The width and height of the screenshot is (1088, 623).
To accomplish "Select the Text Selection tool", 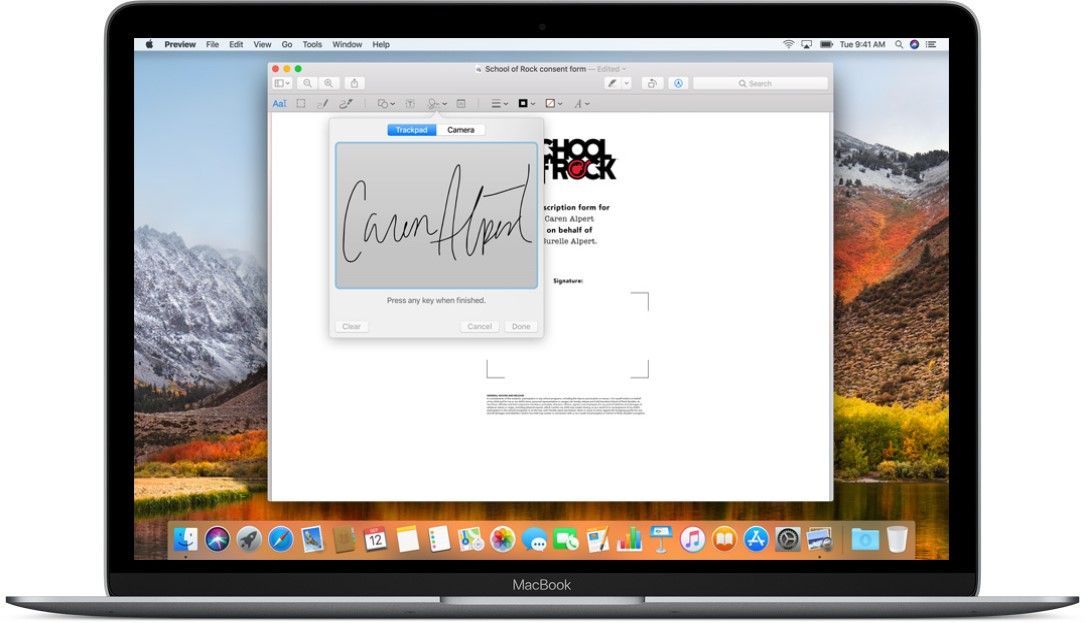I will [279, 103].
